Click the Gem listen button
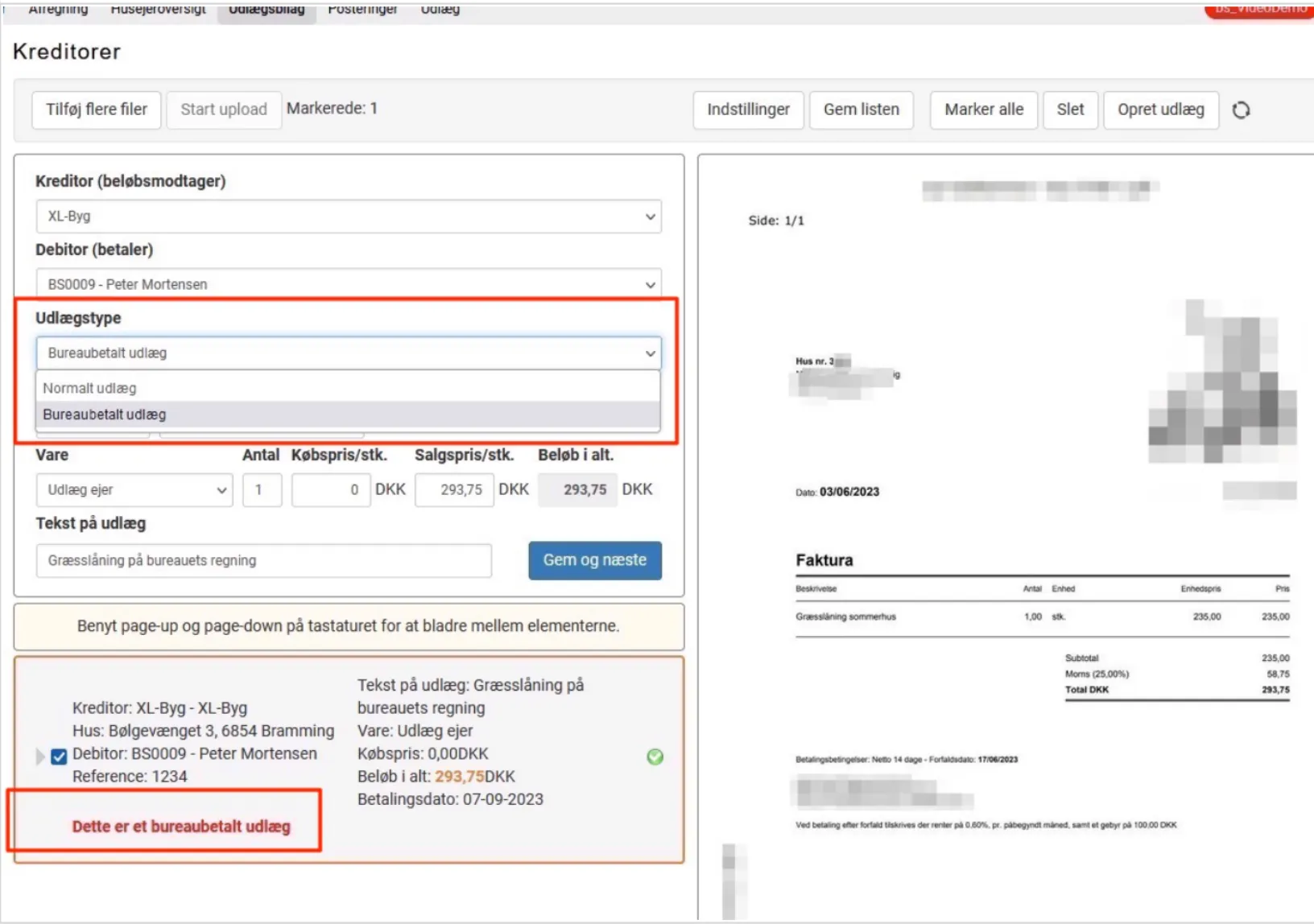Image resolution: width=1314 pixels, height=924 pixels. click(x=861, y=109)
